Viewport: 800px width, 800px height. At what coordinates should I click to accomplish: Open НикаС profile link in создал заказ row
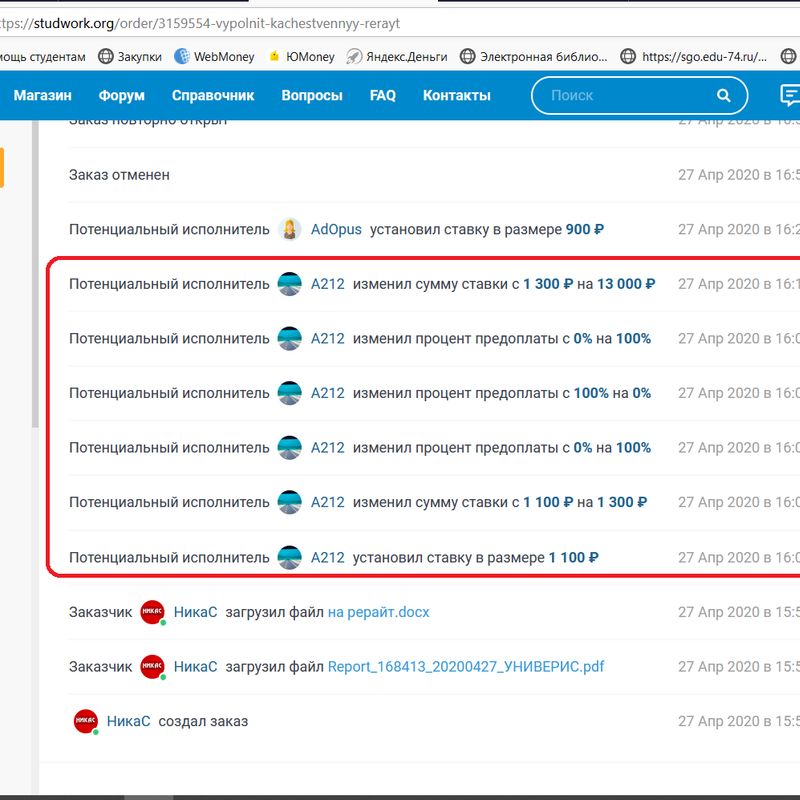pyautogui.click(x=128, y=721)
